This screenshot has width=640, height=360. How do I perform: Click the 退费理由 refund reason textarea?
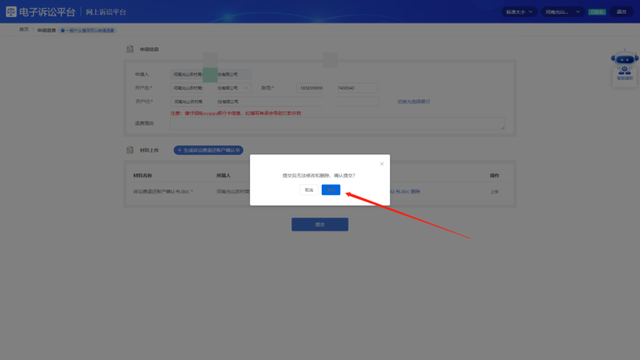point(337,123)
